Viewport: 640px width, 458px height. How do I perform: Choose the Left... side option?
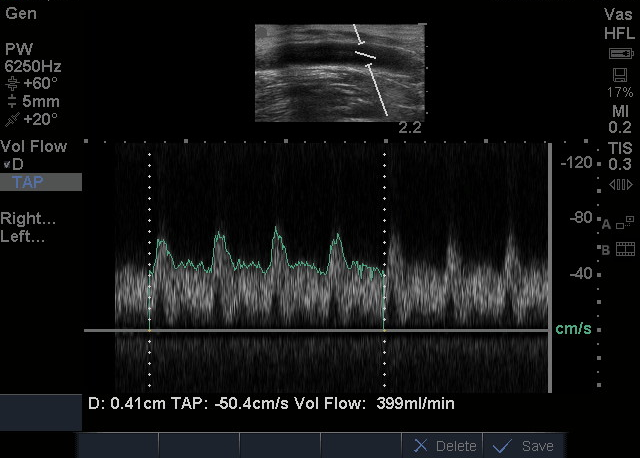tap(22, 236)
